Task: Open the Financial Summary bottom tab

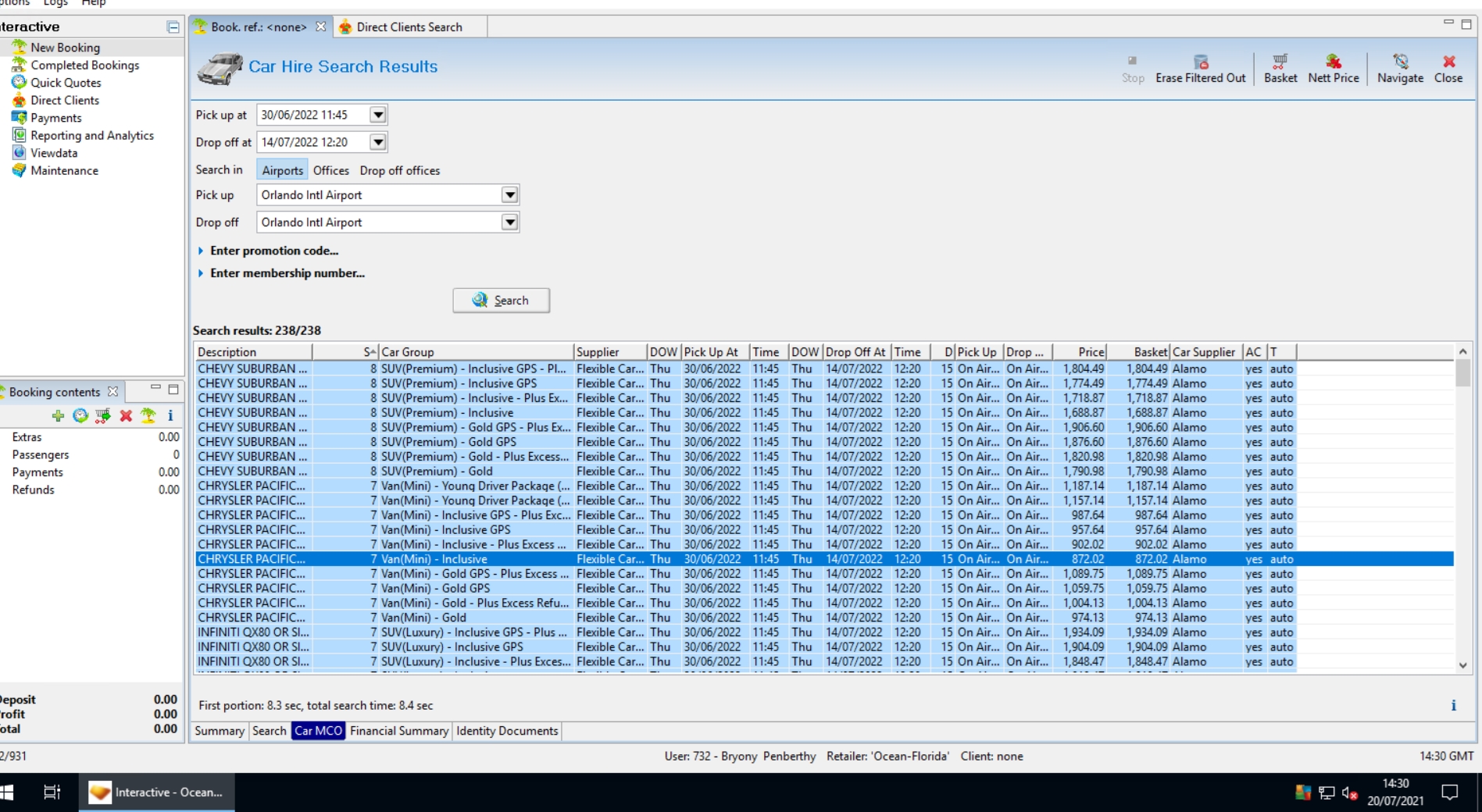Action: click(399, 731)
